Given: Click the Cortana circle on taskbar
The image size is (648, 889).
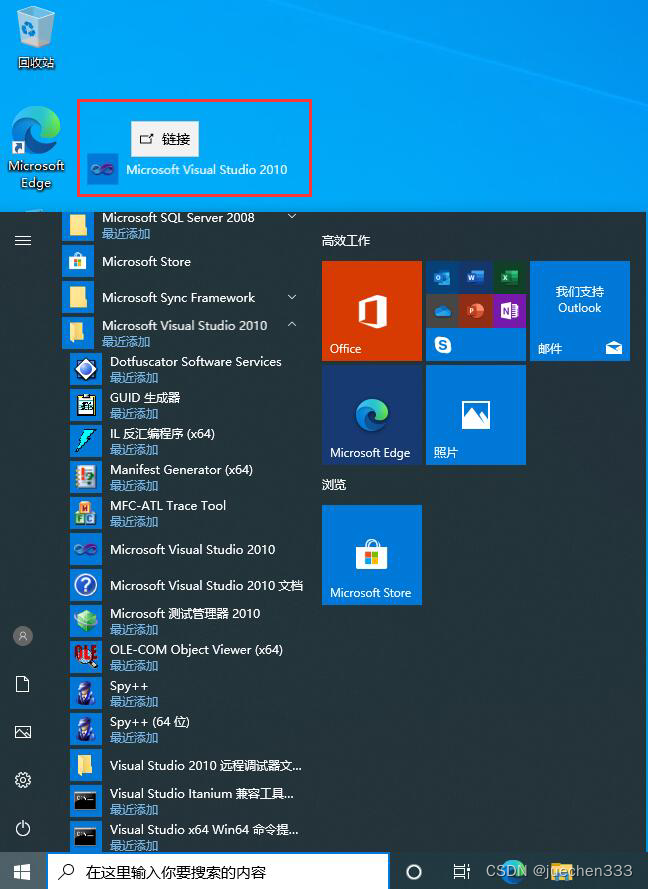Looking at the screenshot, I should [x=414, y=871].
